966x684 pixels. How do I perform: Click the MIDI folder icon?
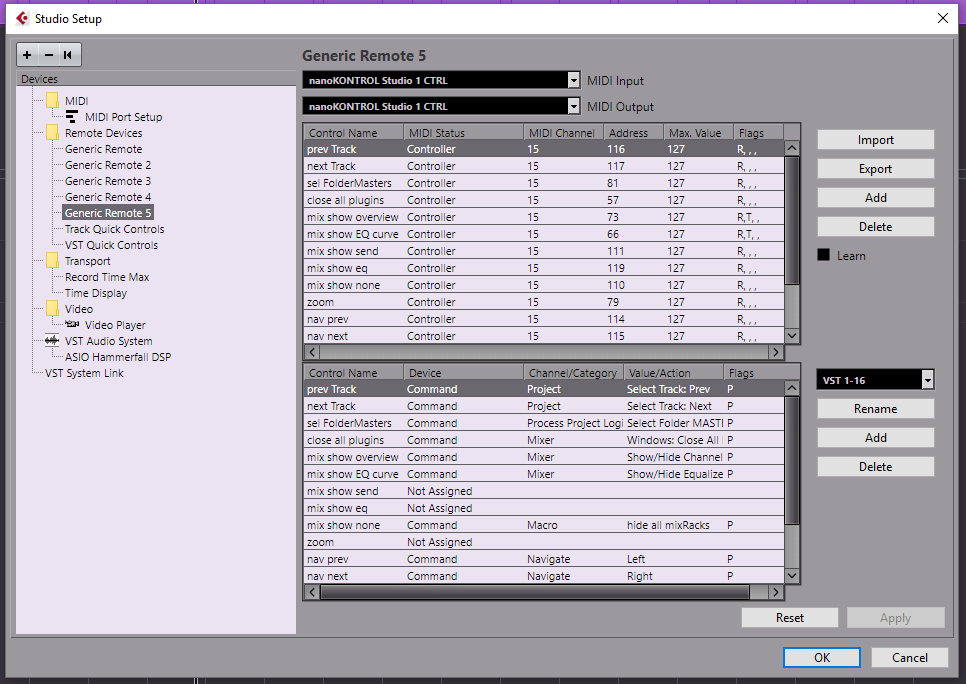pos(53,100)
